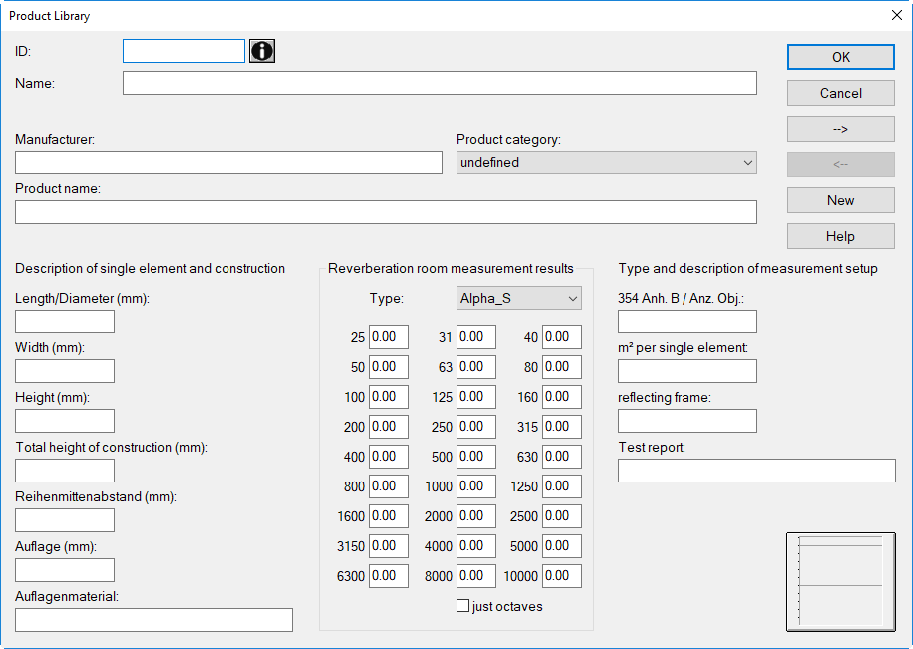This screenshot has height=649, width=913.
Task: Click into the Name field
Action: (440, 83)
